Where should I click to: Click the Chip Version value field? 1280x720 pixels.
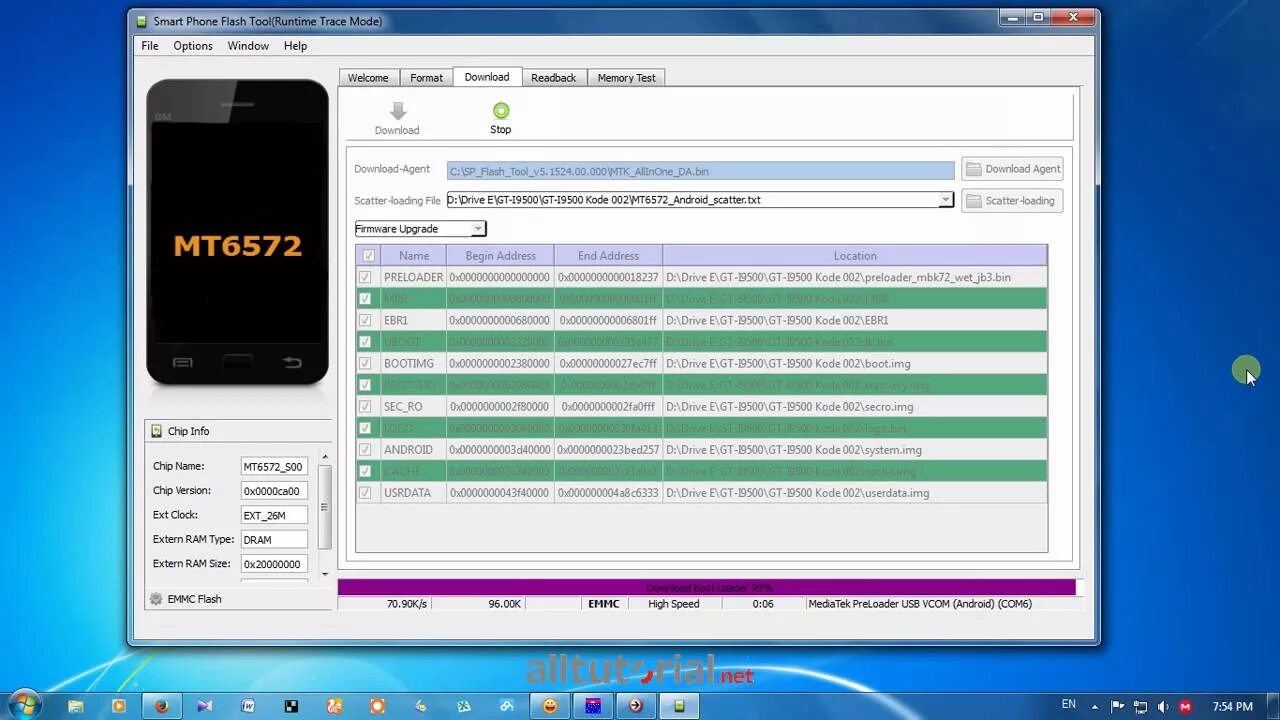pos(274,491)
